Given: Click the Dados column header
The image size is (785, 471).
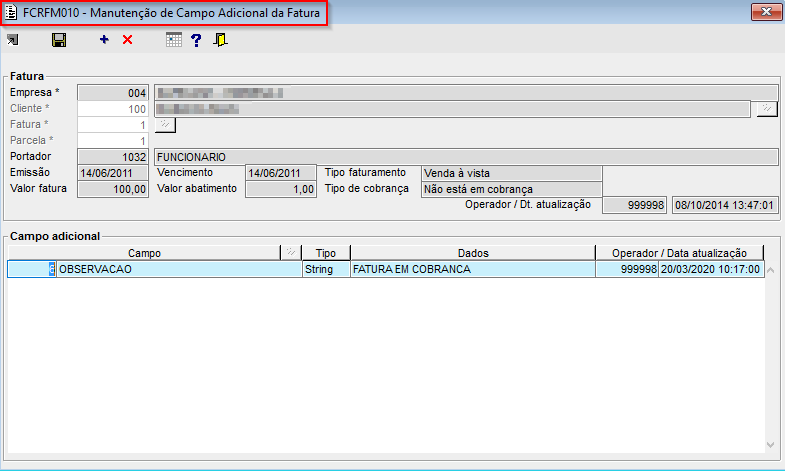Looking at the screenshot, I should click(473, 253).
